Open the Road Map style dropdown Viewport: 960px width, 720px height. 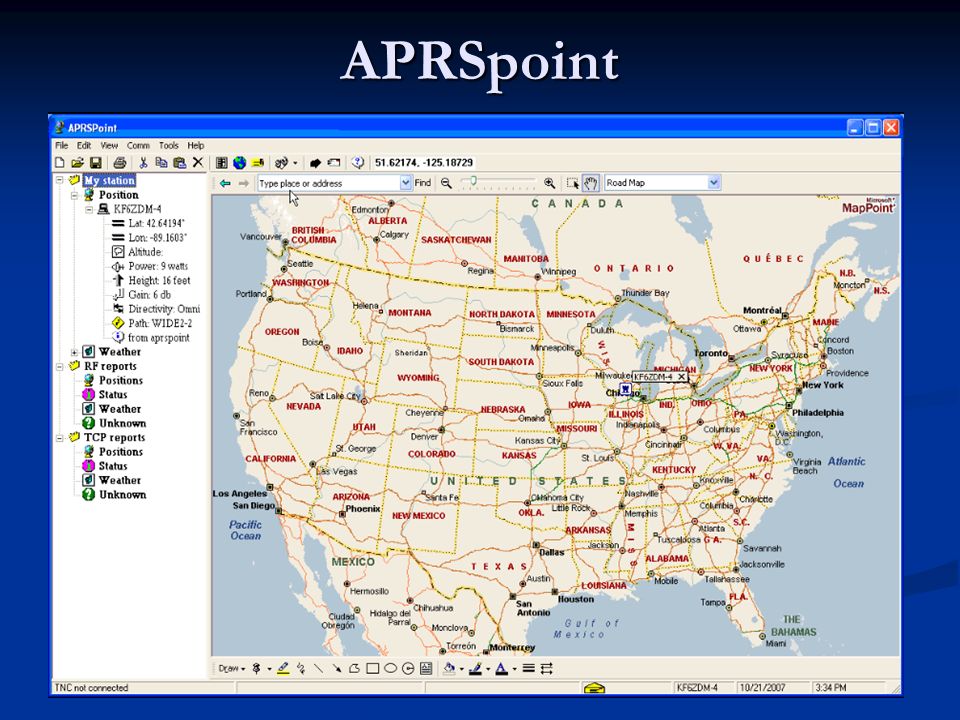(714, 182)
